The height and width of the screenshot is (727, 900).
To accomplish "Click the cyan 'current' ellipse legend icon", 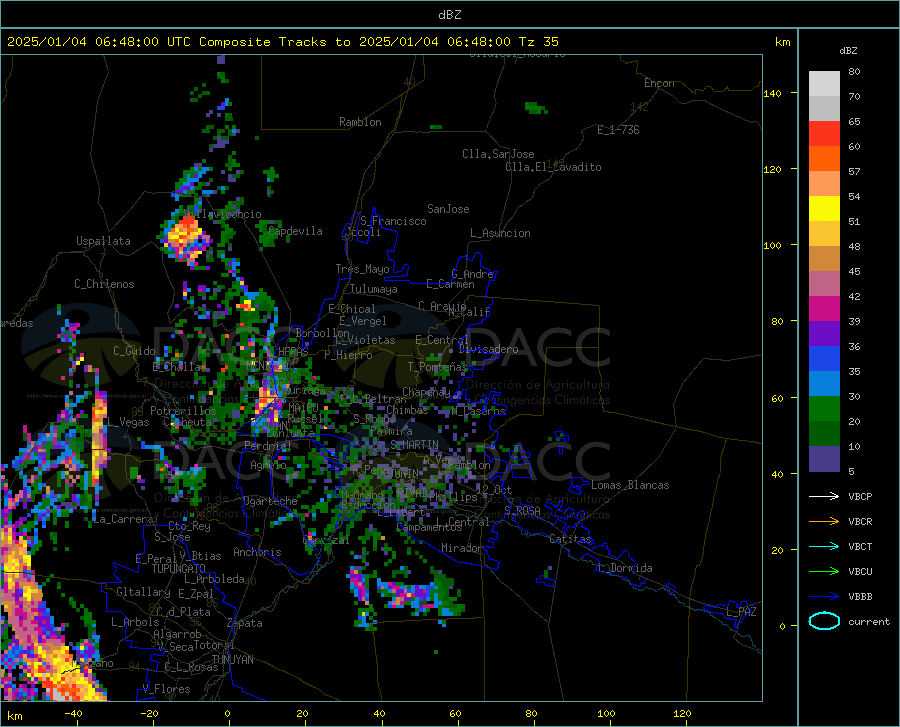I will tap(824, 621).
